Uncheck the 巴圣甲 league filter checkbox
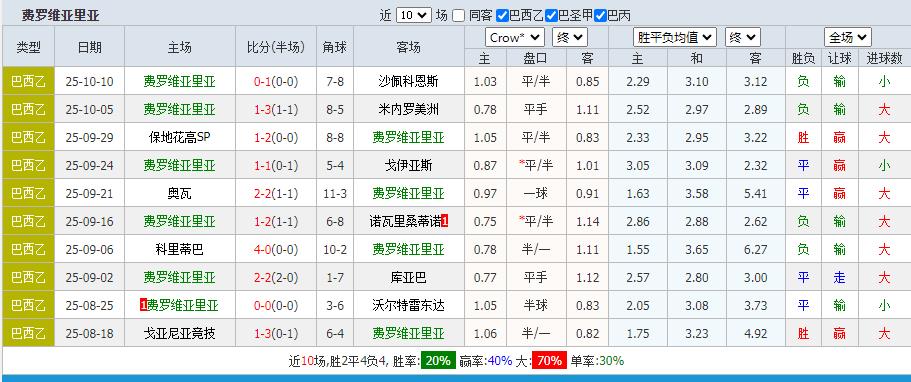The width and height of the screenshot is (911, 382). pyautogui.click(x=552, y=15)
